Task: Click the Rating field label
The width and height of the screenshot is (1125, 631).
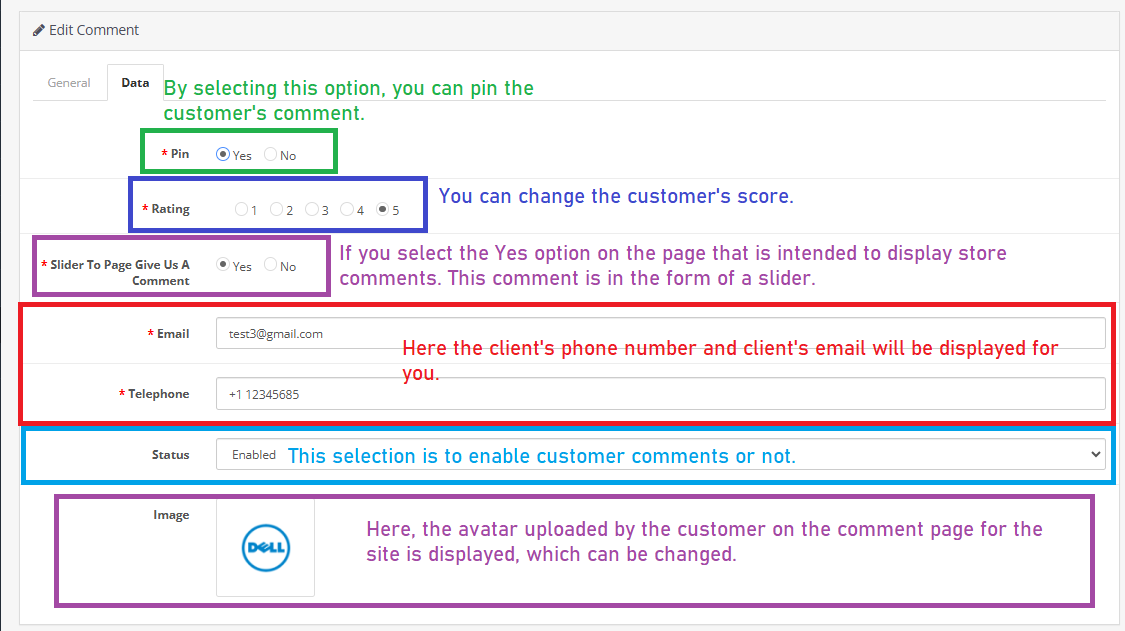Action: click(x=170, y=210)
